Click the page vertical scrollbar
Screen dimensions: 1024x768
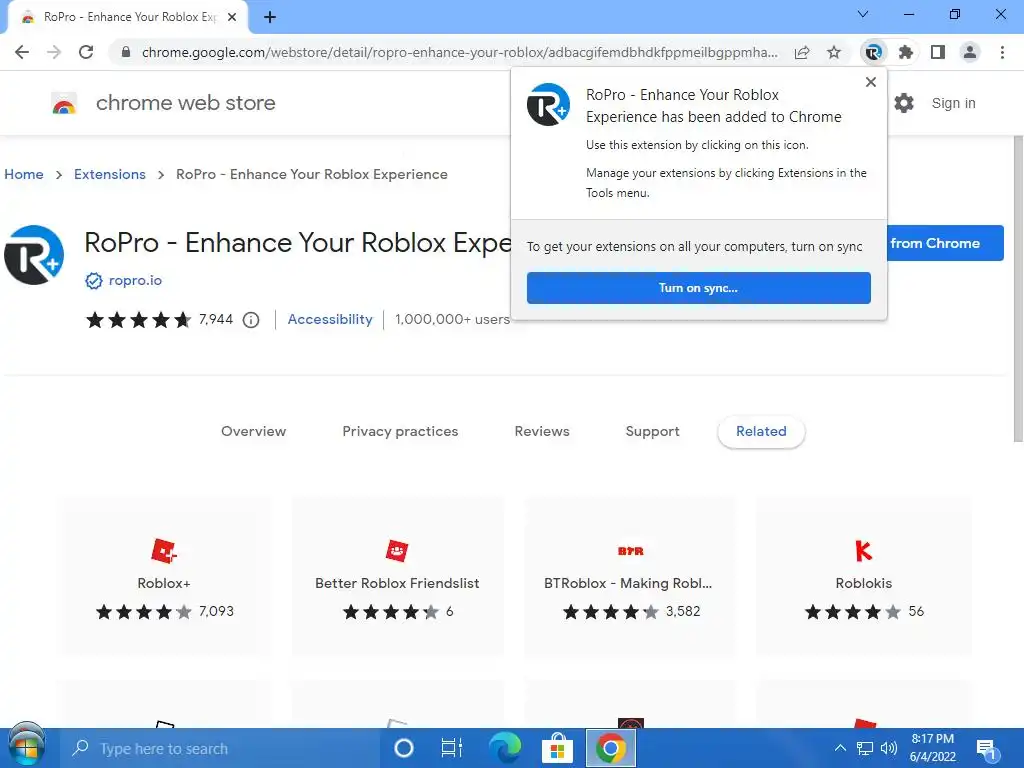(1017, 287)
